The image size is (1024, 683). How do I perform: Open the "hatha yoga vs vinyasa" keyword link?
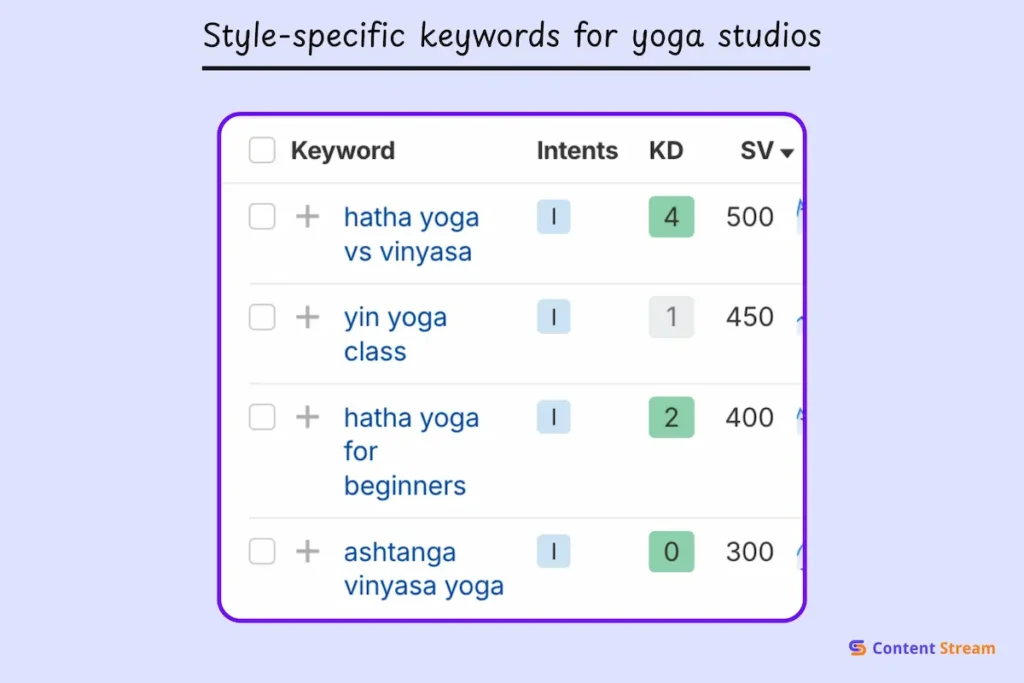(x=411, y=234)
